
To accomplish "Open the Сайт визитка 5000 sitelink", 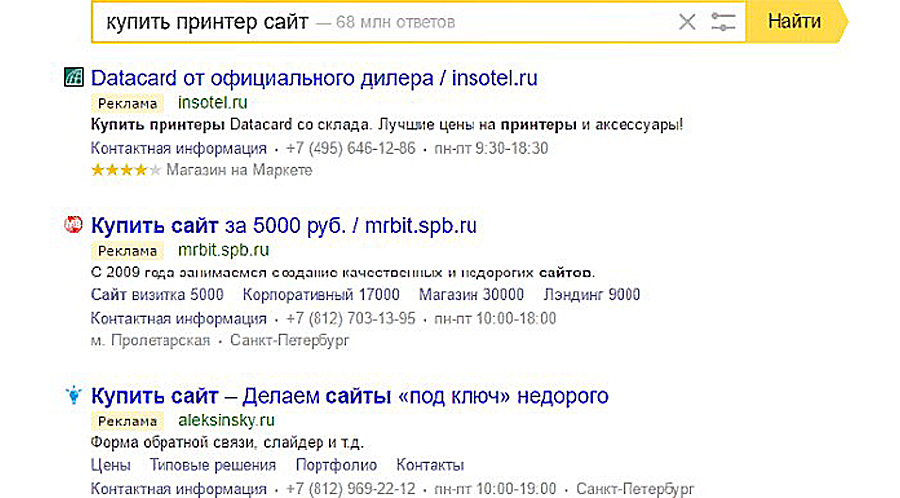I will [x=157, y=295].
